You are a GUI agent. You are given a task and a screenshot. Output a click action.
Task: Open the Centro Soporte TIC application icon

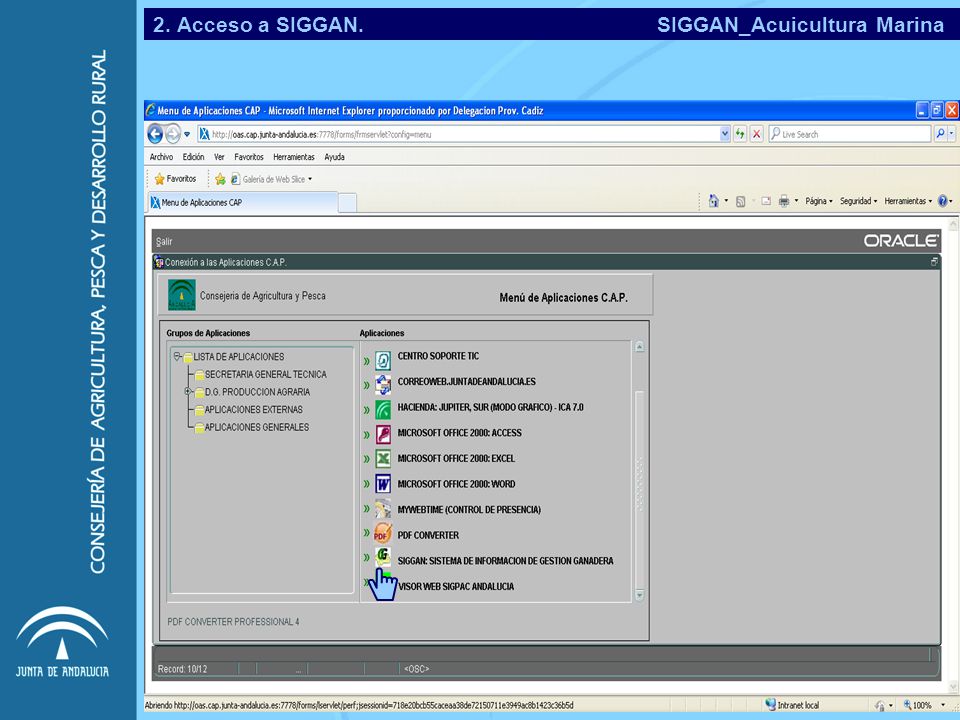383,360
